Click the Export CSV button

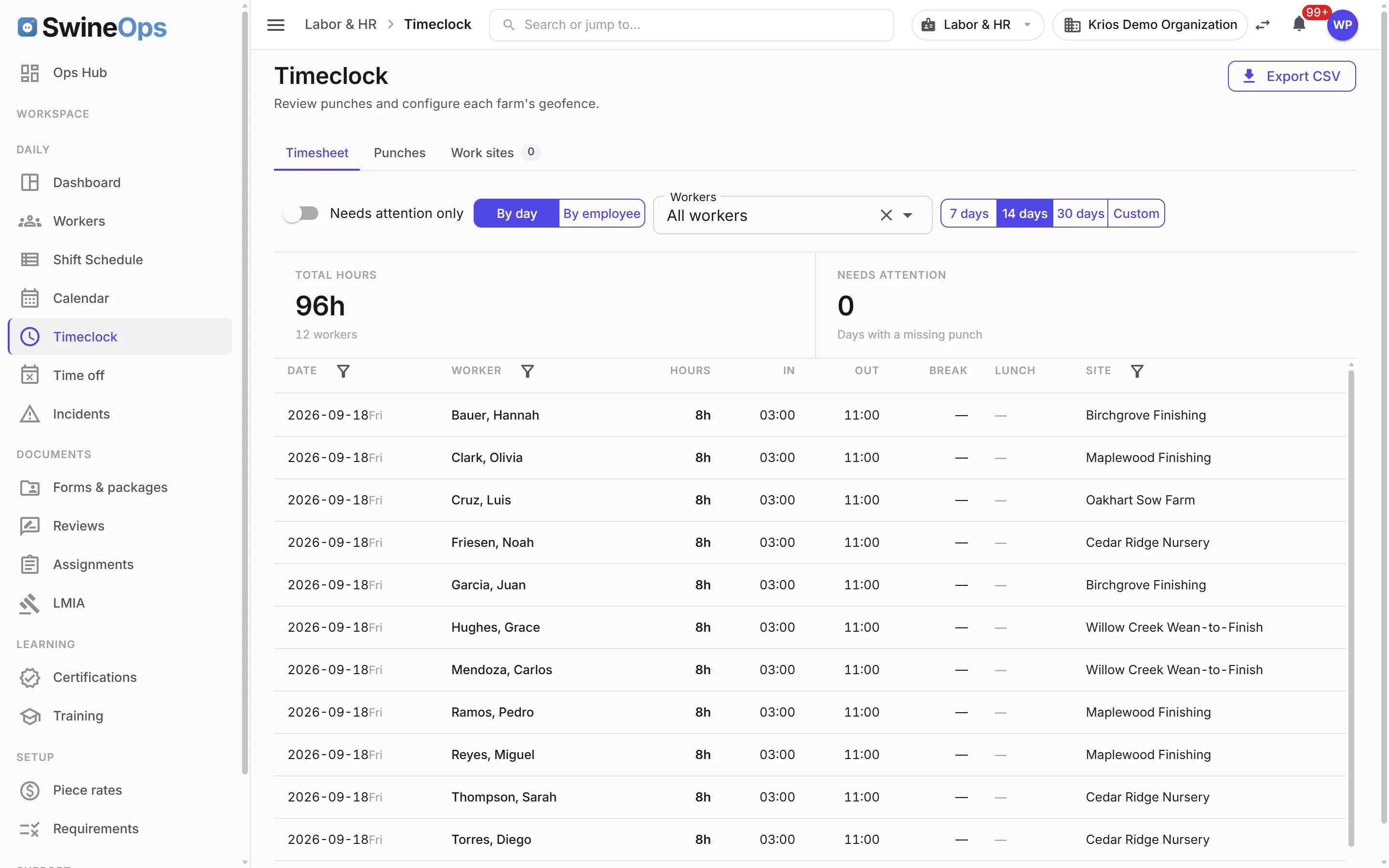[x=1292, y=76]
